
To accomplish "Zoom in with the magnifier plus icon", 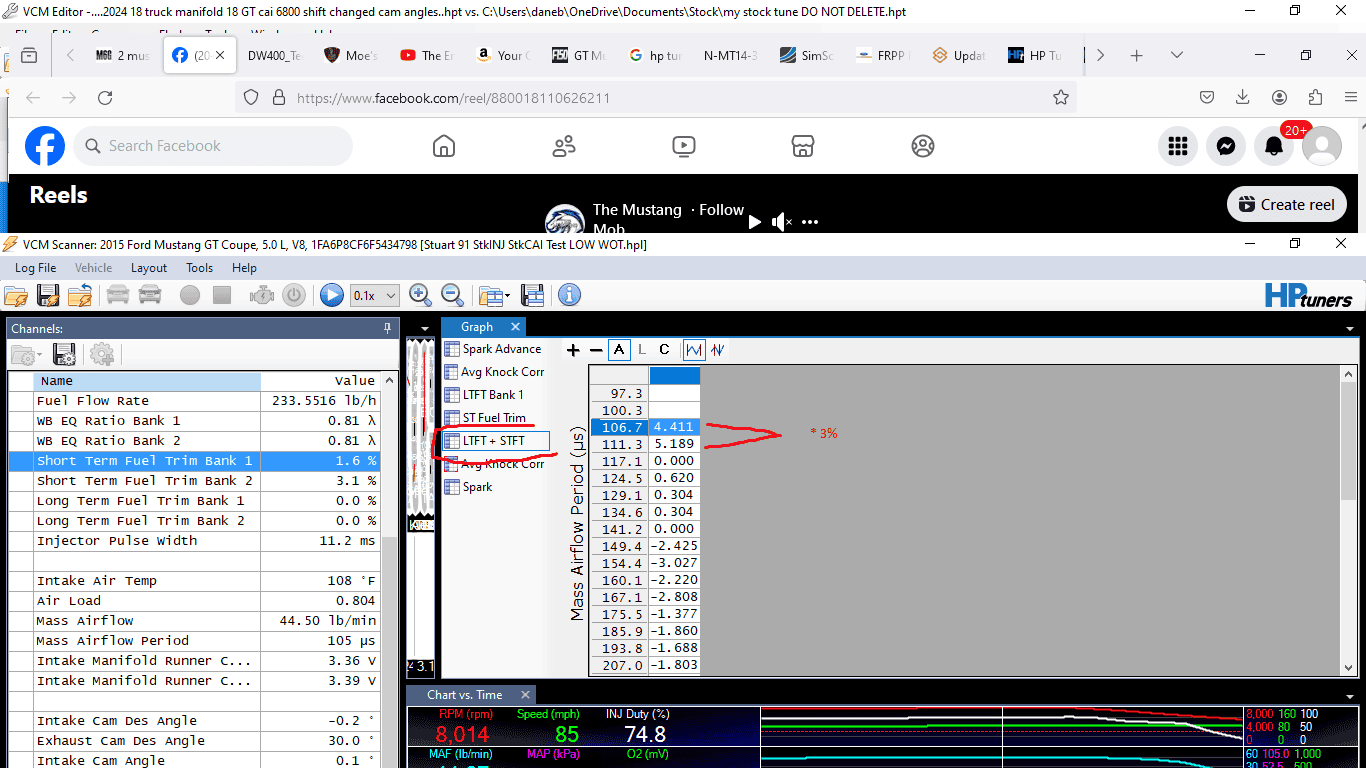I will 420,295.
